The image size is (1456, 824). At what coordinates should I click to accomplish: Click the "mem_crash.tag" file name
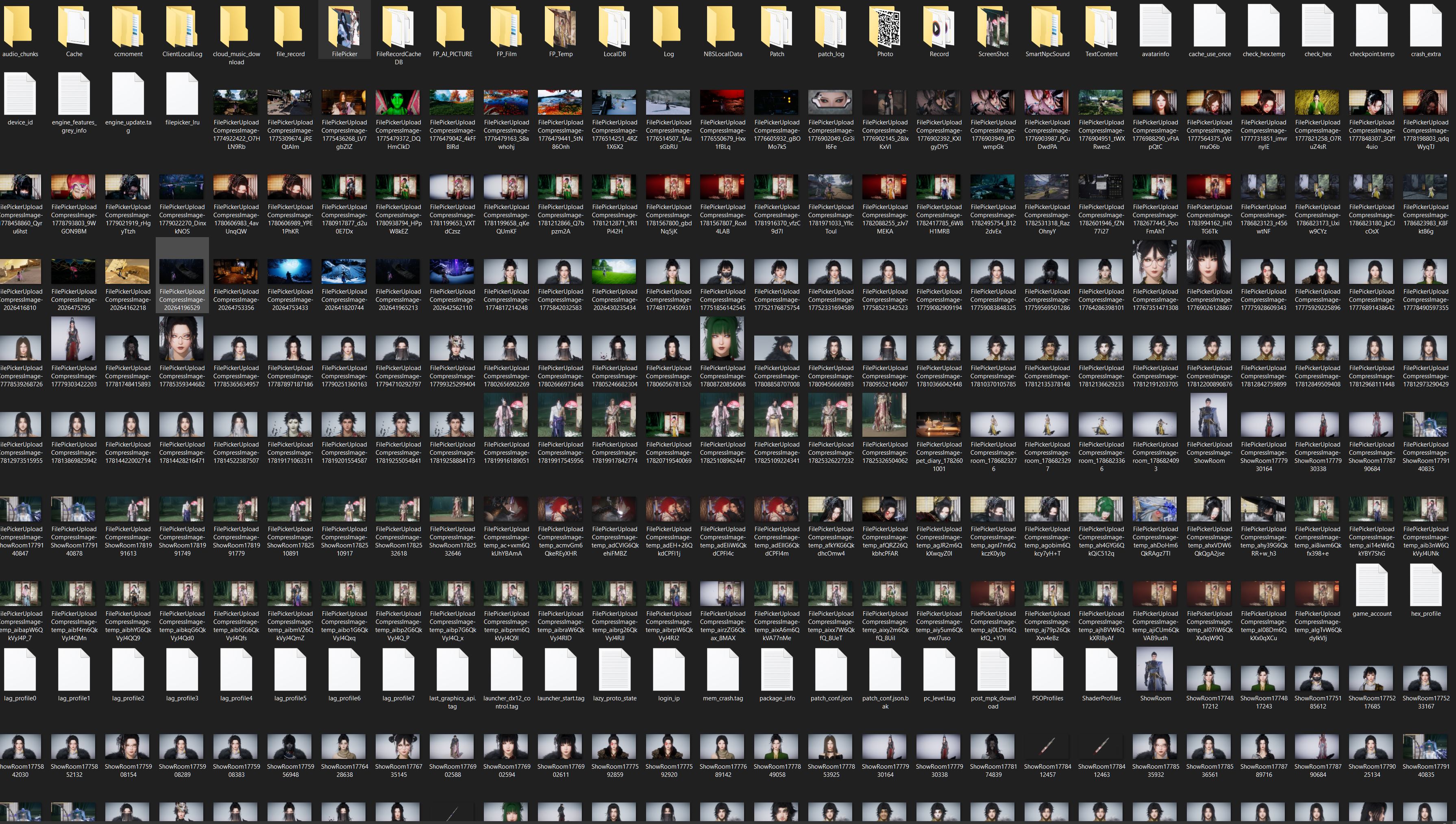pyautogui.click(x=723, y=698)
